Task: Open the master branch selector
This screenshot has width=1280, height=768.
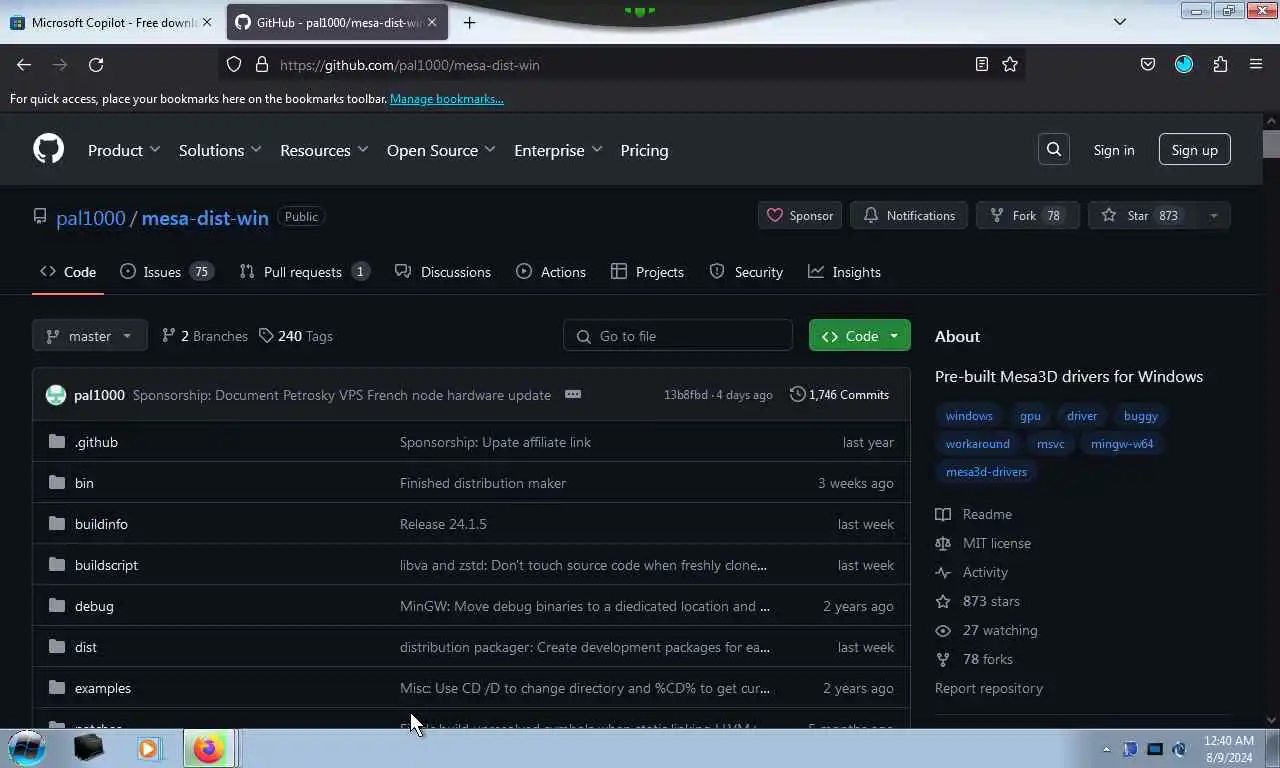Action: (x=90, y=336)
